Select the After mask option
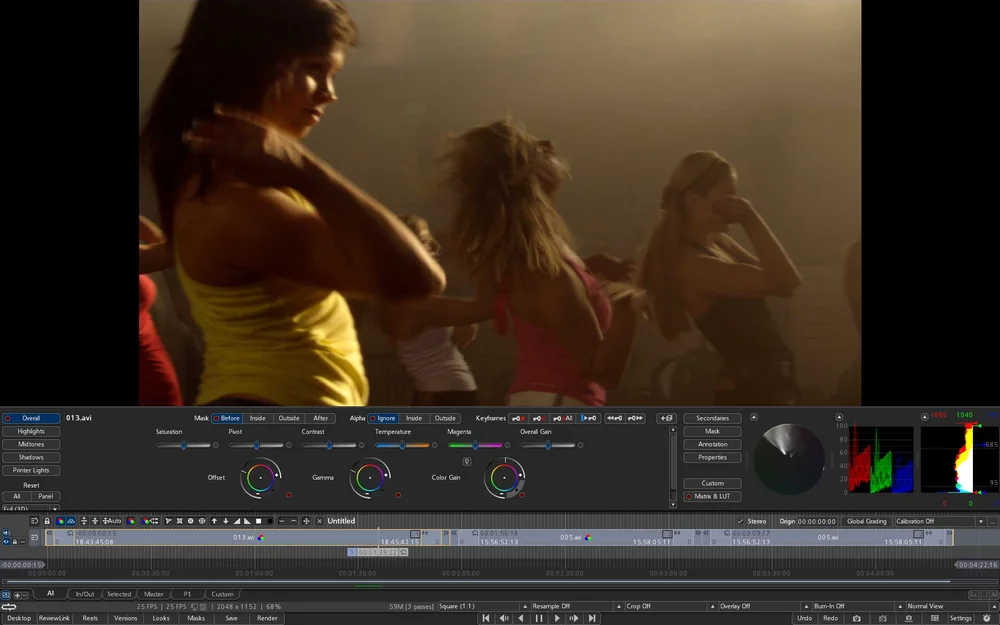Viewport: 1000px width, 625px height. pyautogui.click(x=320, y=418)
